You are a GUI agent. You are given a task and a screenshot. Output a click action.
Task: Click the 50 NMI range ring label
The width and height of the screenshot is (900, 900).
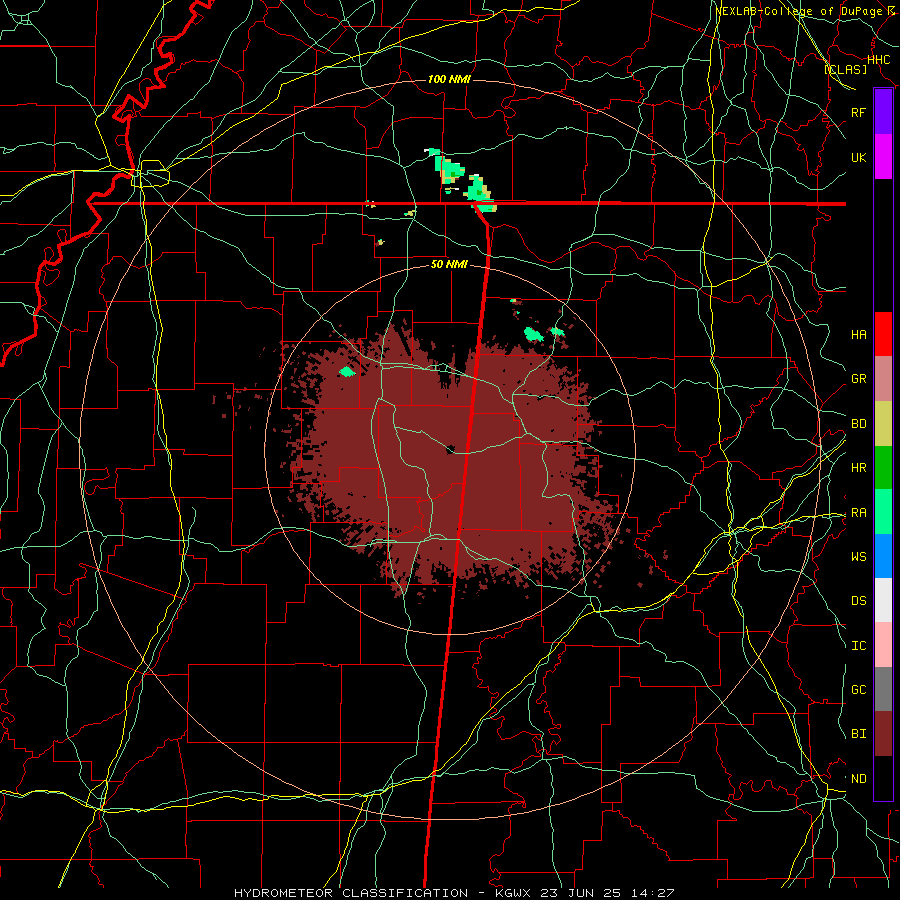pyautogui.click(x=449, y=264)
